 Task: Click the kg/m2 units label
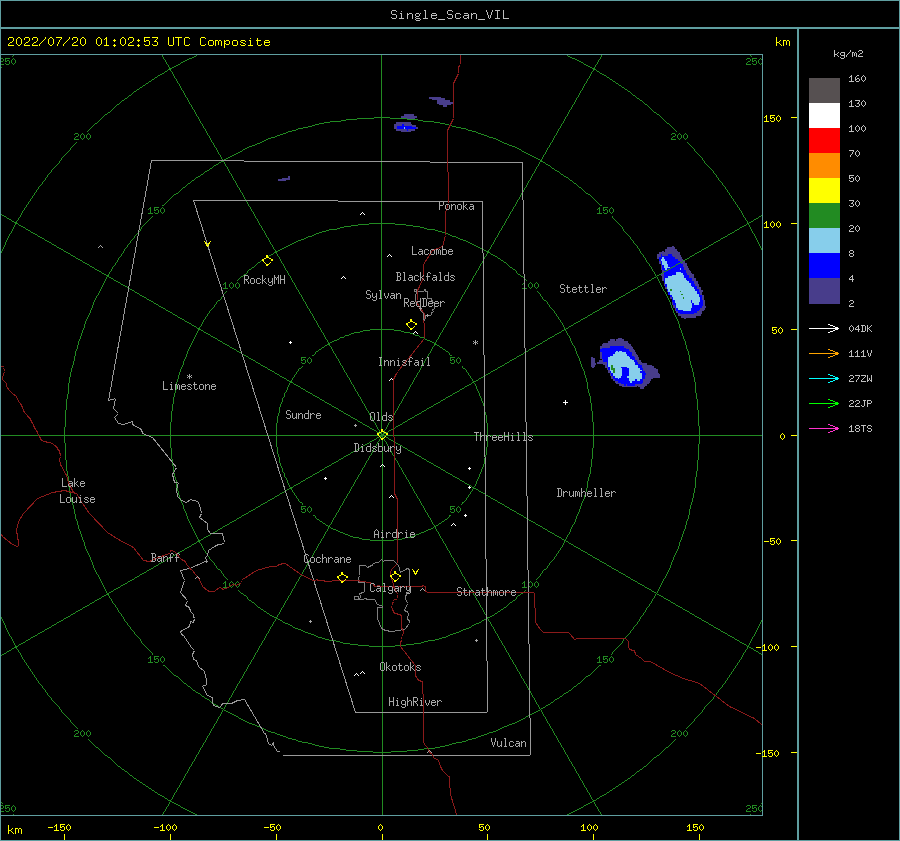tap(848, 54)
